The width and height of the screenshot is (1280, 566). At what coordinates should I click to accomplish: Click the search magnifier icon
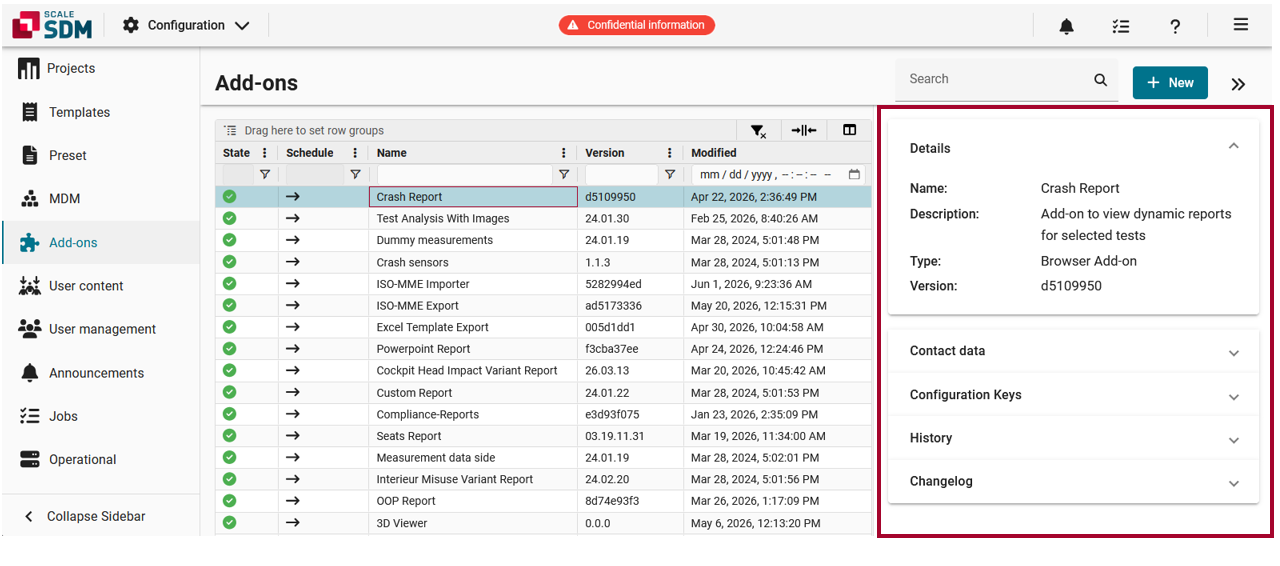(1101, 80)
